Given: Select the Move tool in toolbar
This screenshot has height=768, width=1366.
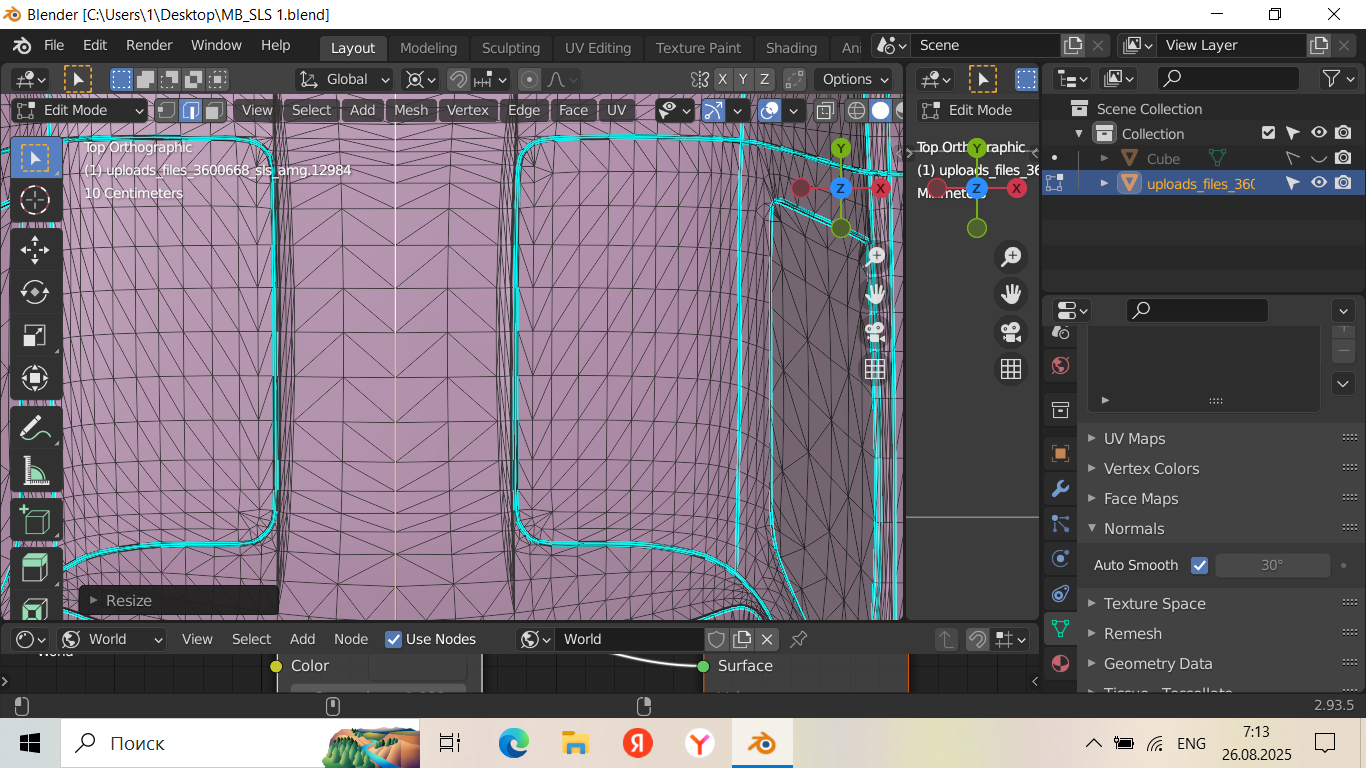Looking at the screenshot, I should (35, 249).
